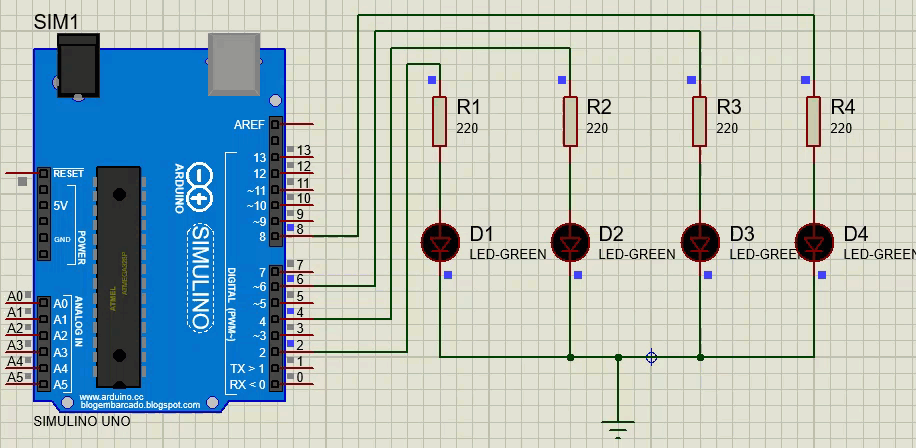Click the RX < 0 pin terminal
The width and height of the screenshot is (916, 448).
[x=276, y=385]
